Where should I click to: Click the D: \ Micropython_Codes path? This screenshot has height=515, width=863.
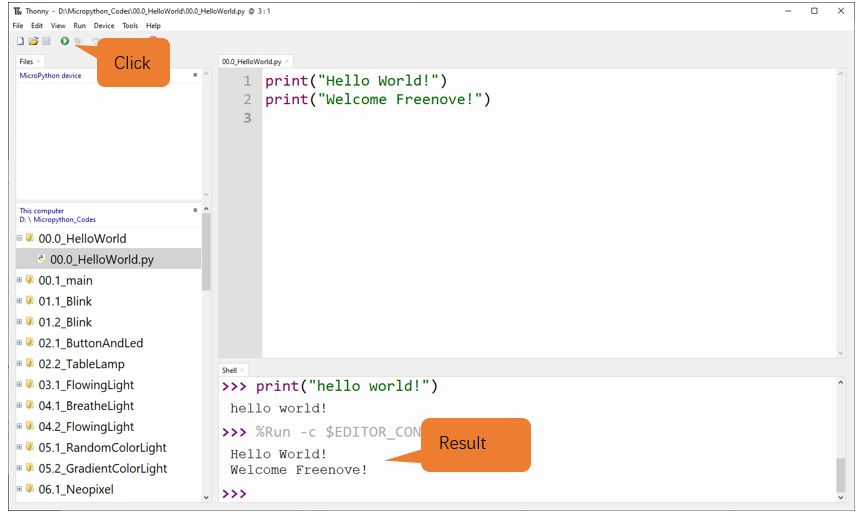[x=58, y=220]
